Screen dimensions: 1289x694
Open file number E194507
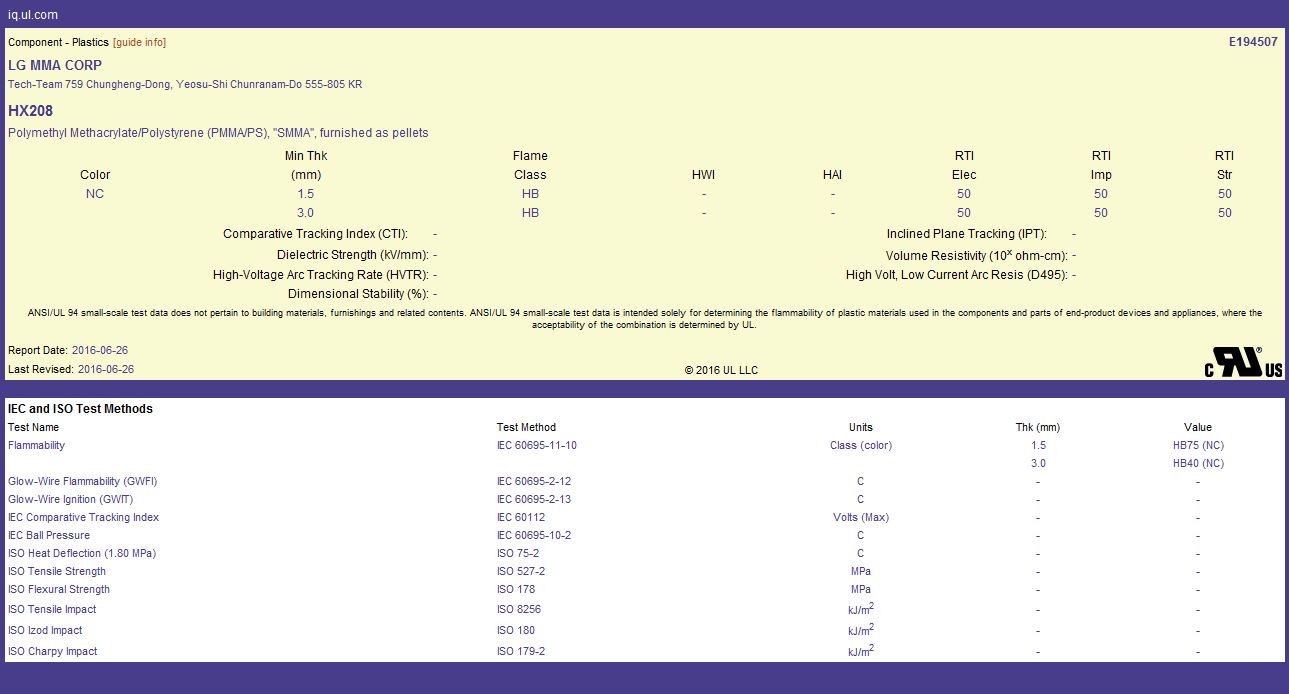1253,42
